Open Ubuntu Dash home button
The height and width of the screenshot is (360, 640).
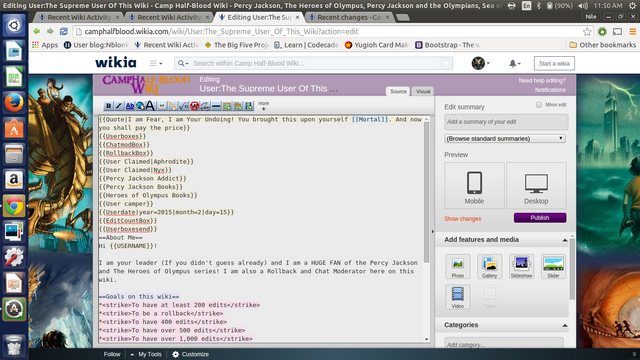click(x=14, y=25)
